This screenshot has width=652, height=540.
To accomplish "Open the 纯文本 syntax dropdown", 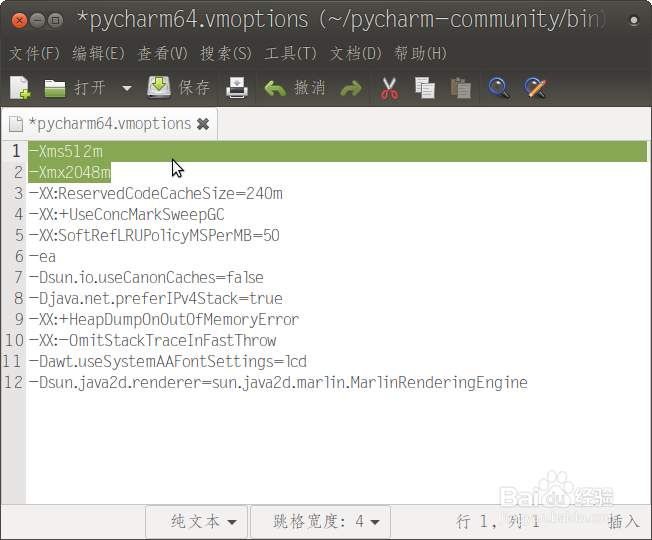I will point(197,521).
